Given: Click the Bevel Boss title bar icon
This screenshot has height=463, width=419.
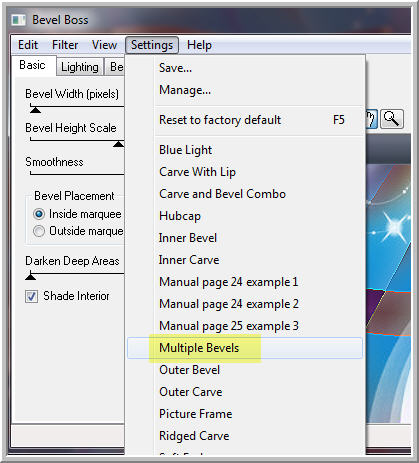Looking at the screenshot, I should [19, 20].
